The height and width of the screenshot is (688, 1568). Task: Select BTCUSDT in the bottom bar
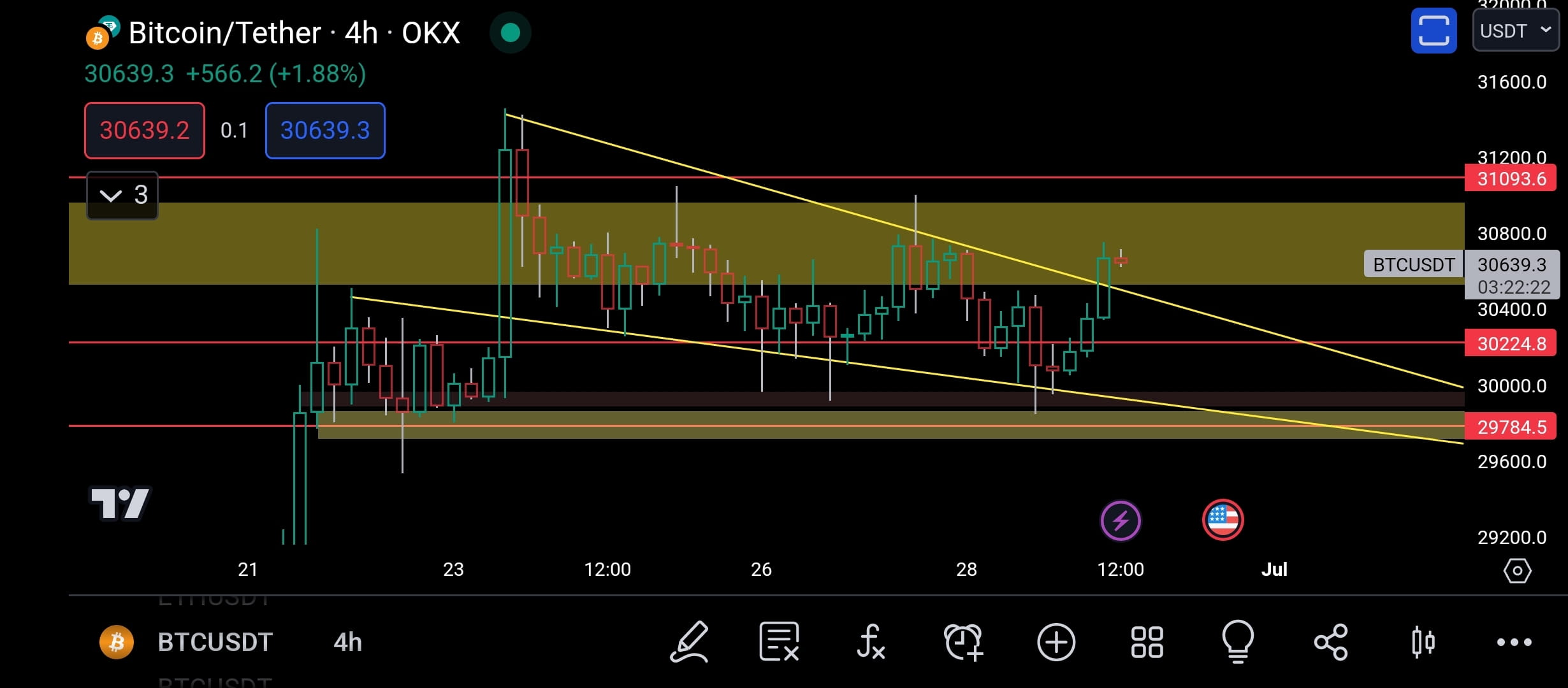(214, 642)
